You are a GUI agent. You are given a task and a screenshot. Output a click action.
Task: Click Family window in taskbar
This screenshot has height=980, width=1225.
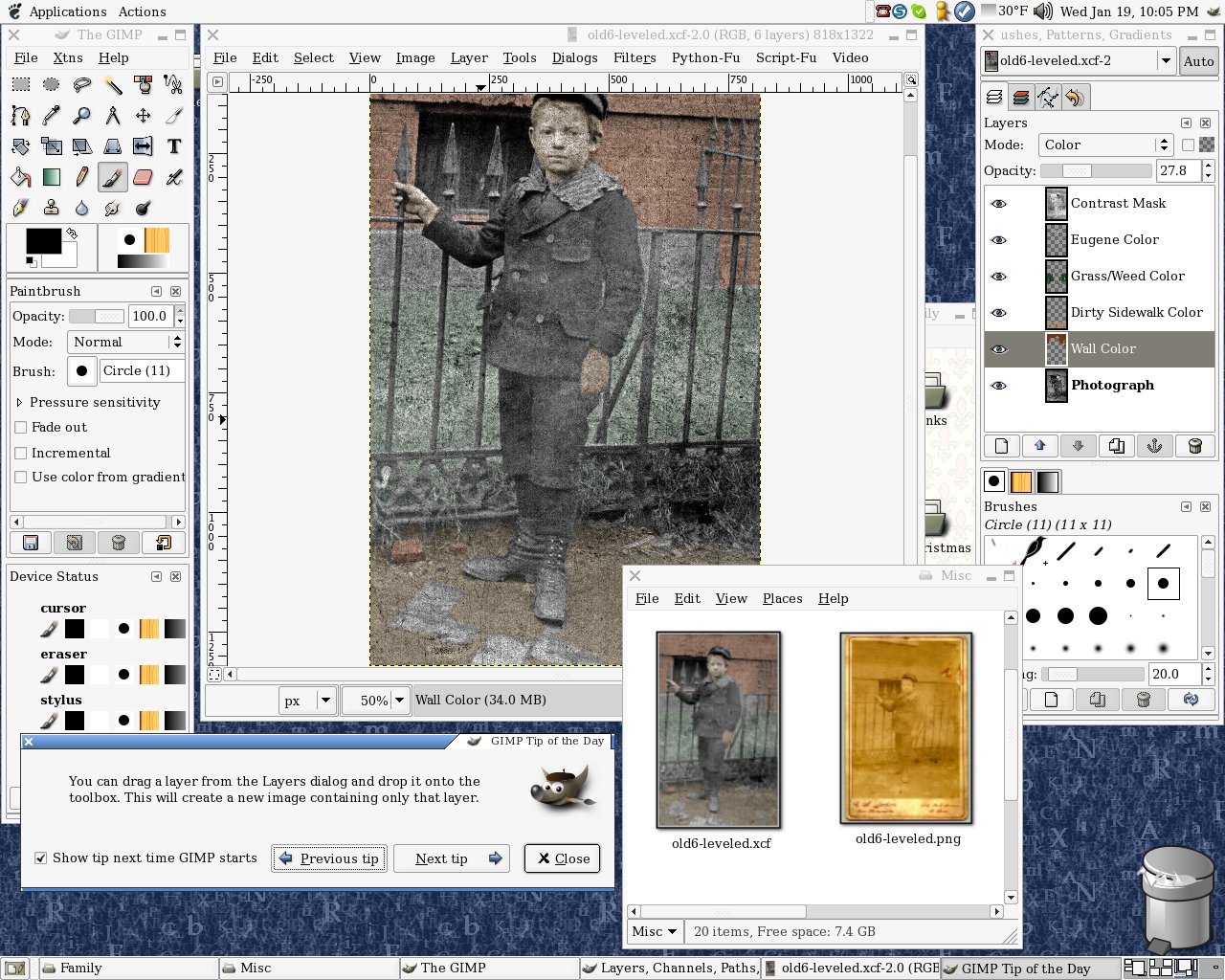pos(128,969)
